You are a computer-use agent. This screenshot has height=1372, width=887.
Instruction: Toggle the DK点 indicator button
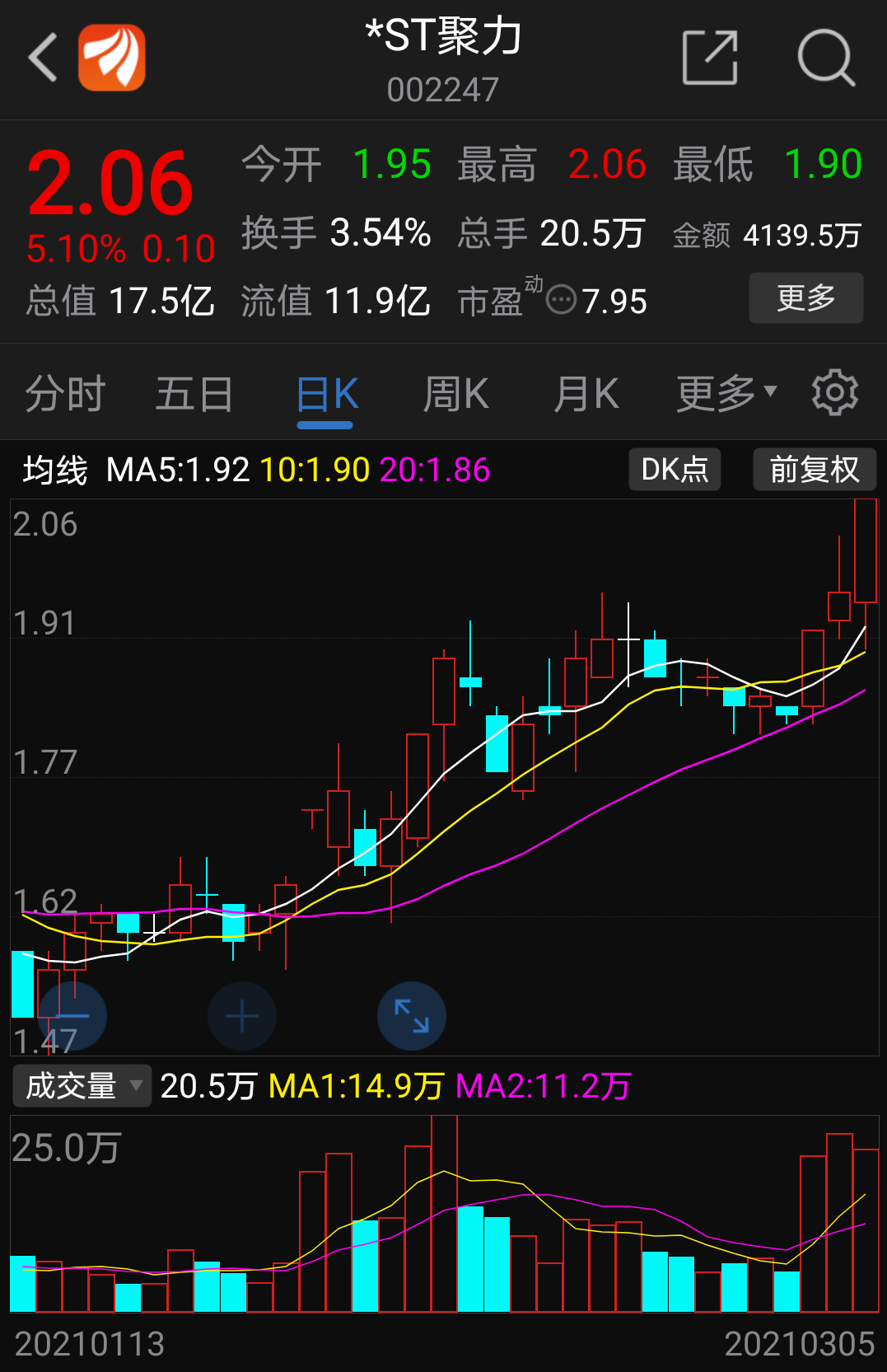(675, 470)
